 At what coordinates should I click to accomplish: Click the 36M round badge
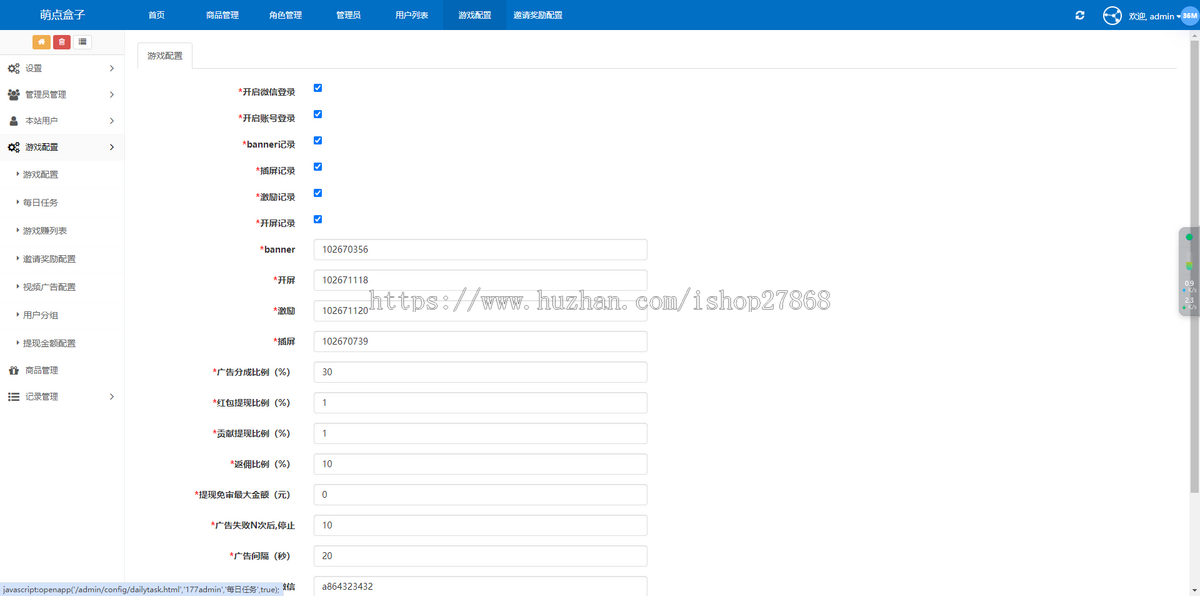coord(1190,16)
